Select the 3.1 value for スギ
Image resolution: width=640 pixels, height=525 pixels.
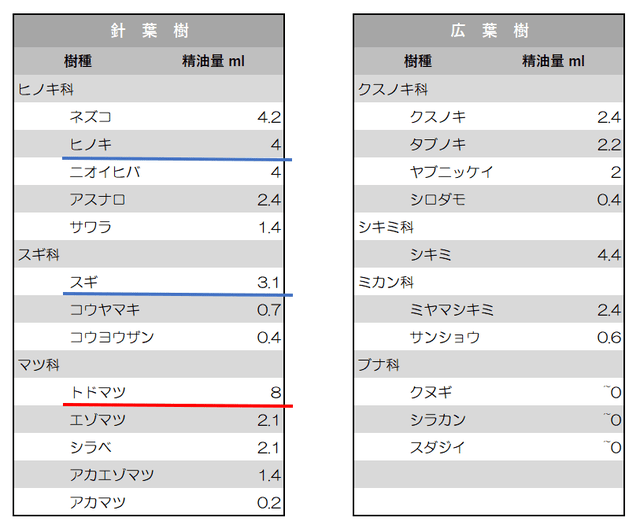point(268,283)
